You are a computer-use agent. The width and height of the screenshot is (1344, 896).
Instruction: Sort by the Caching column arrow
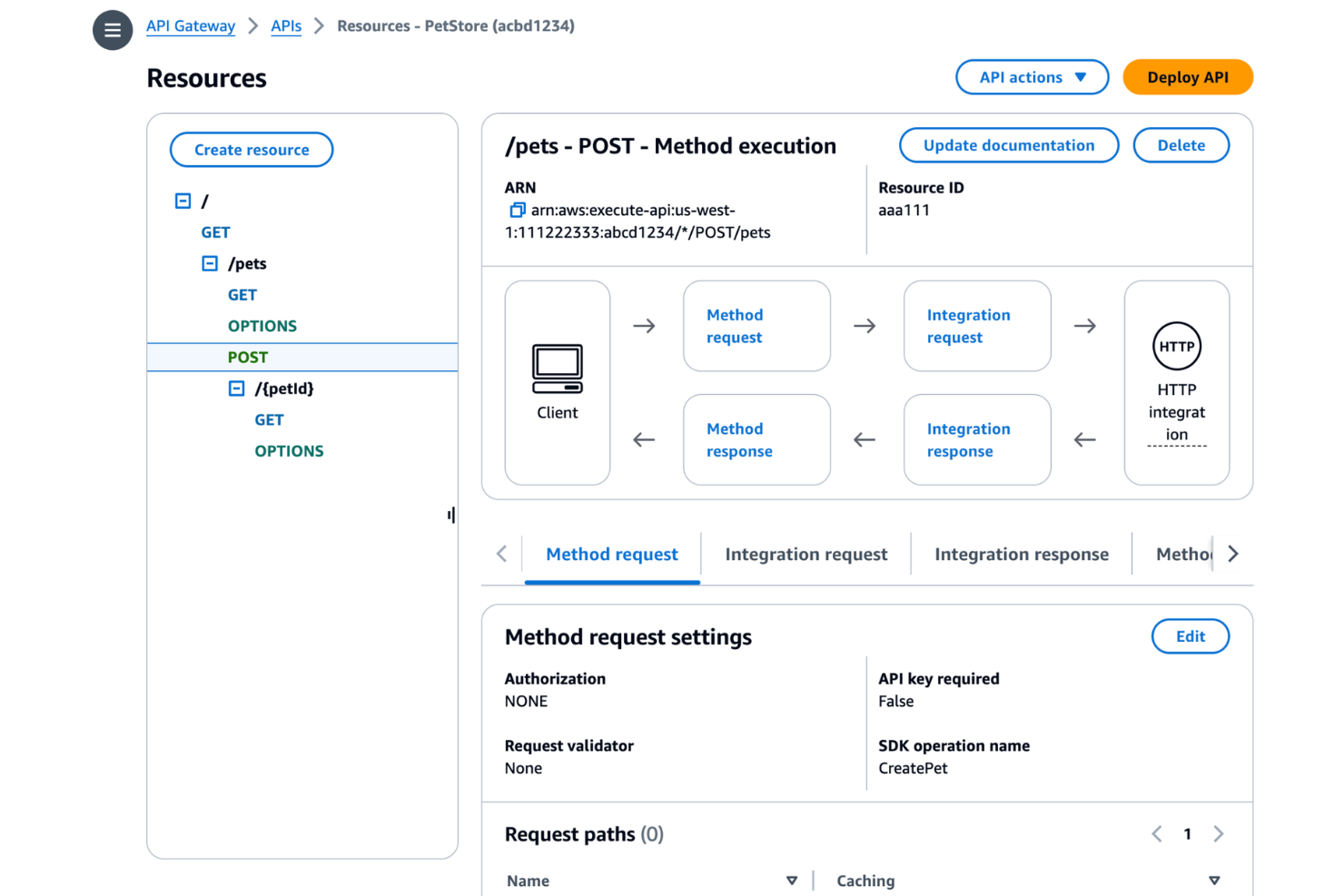1214,881
